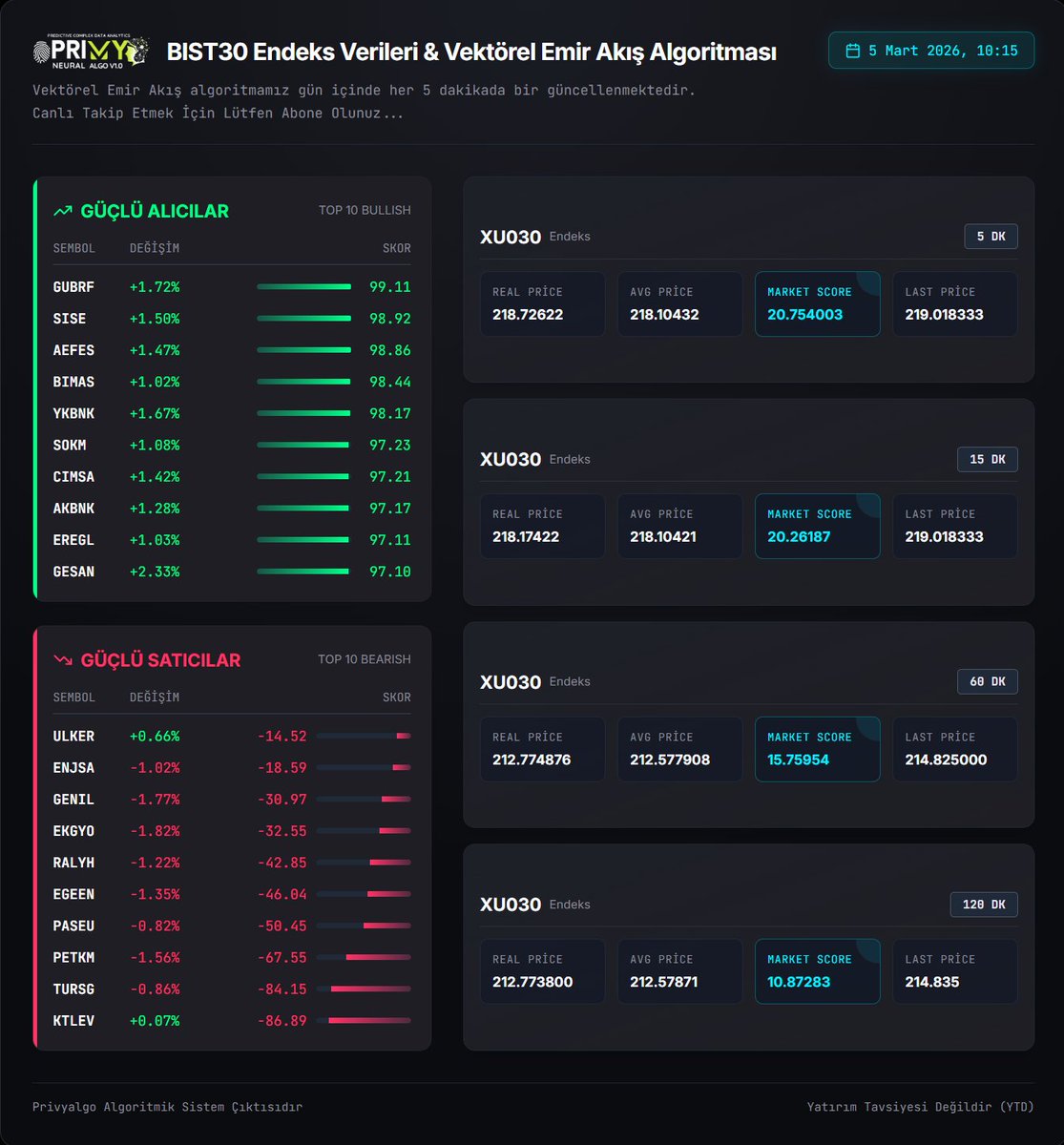The image size is (1064, 1145).
Task: Click the footer Privyalgo Algoritmik Sistem Çıktısıdır
Action: click(x=167, y=1107)
